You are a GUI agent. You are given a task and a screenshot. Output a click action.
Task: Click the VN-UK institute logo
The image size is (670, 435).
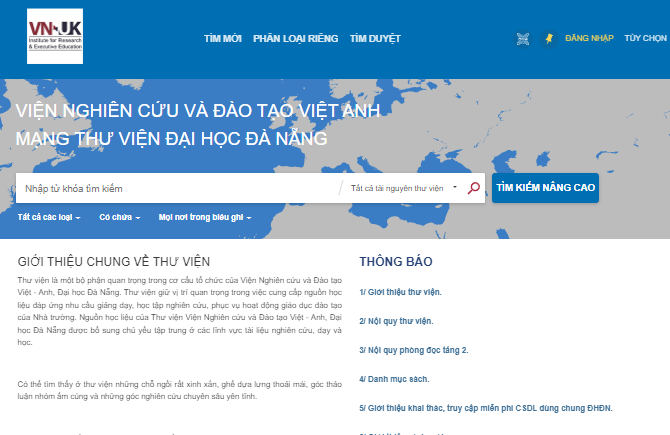tap(55, 36)
